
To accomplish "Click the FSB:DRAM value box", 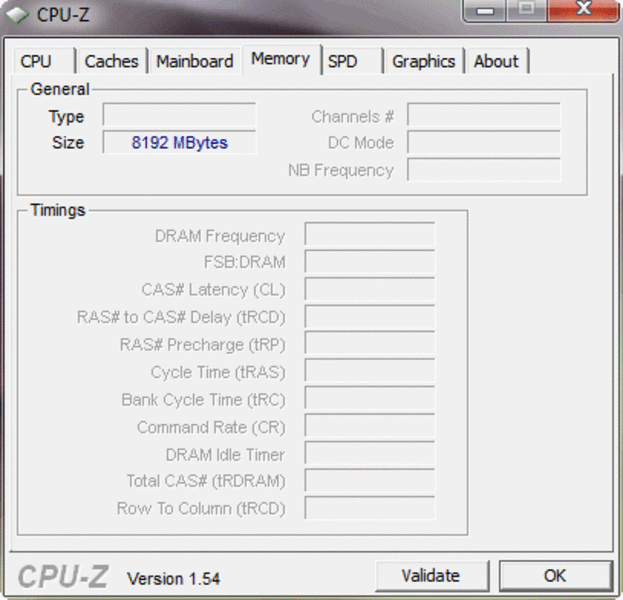I will point(370,261).
